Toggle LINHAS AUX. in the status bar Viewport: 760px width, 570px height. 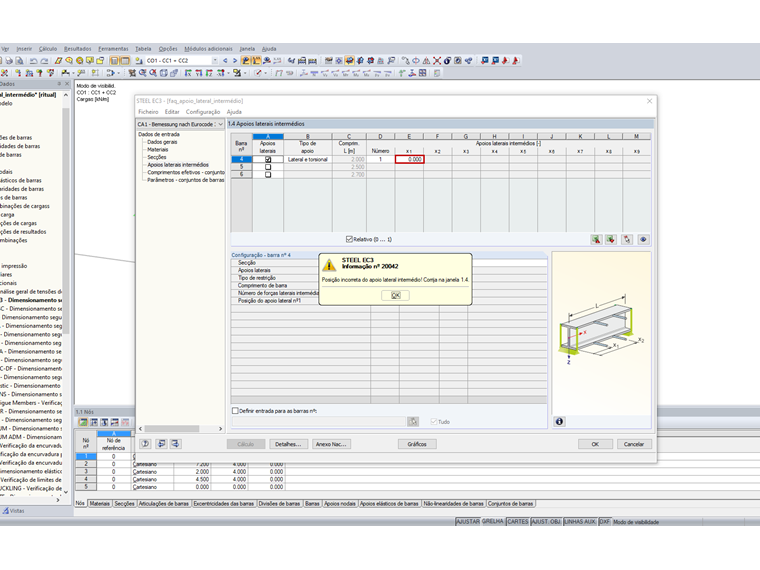pyautogui.click(x=580, y=522)
